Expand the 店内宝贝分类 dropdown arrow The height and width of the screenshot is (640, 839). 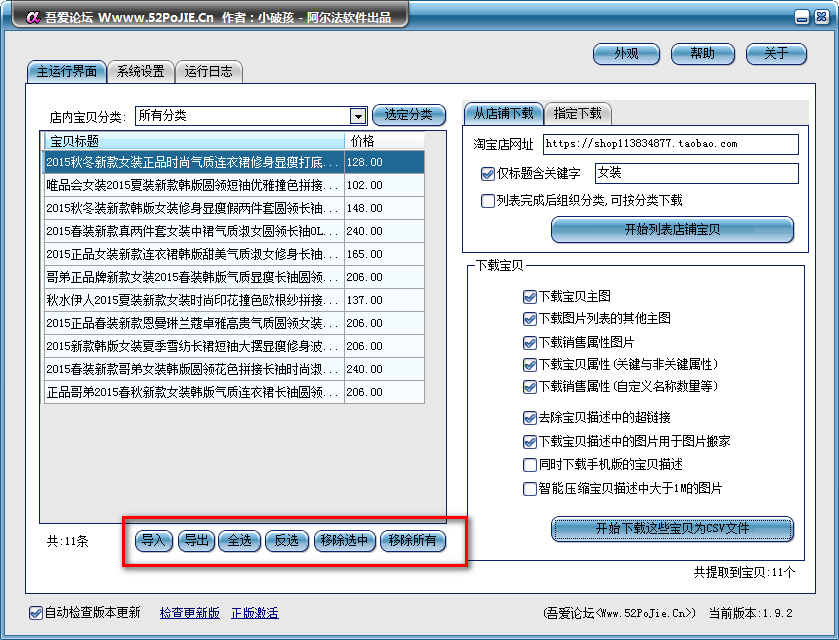358,116
